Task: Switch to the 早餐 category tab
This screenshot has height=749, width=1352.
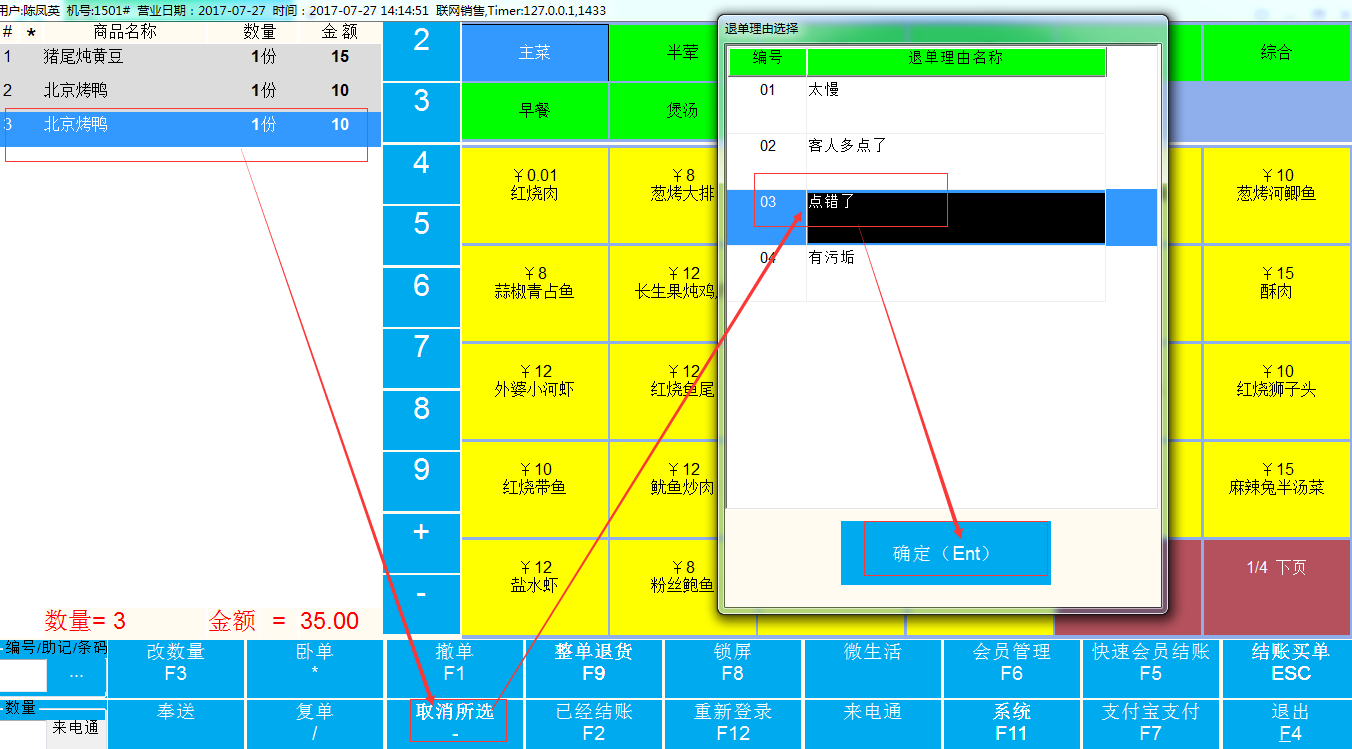Action: (535, 111)
